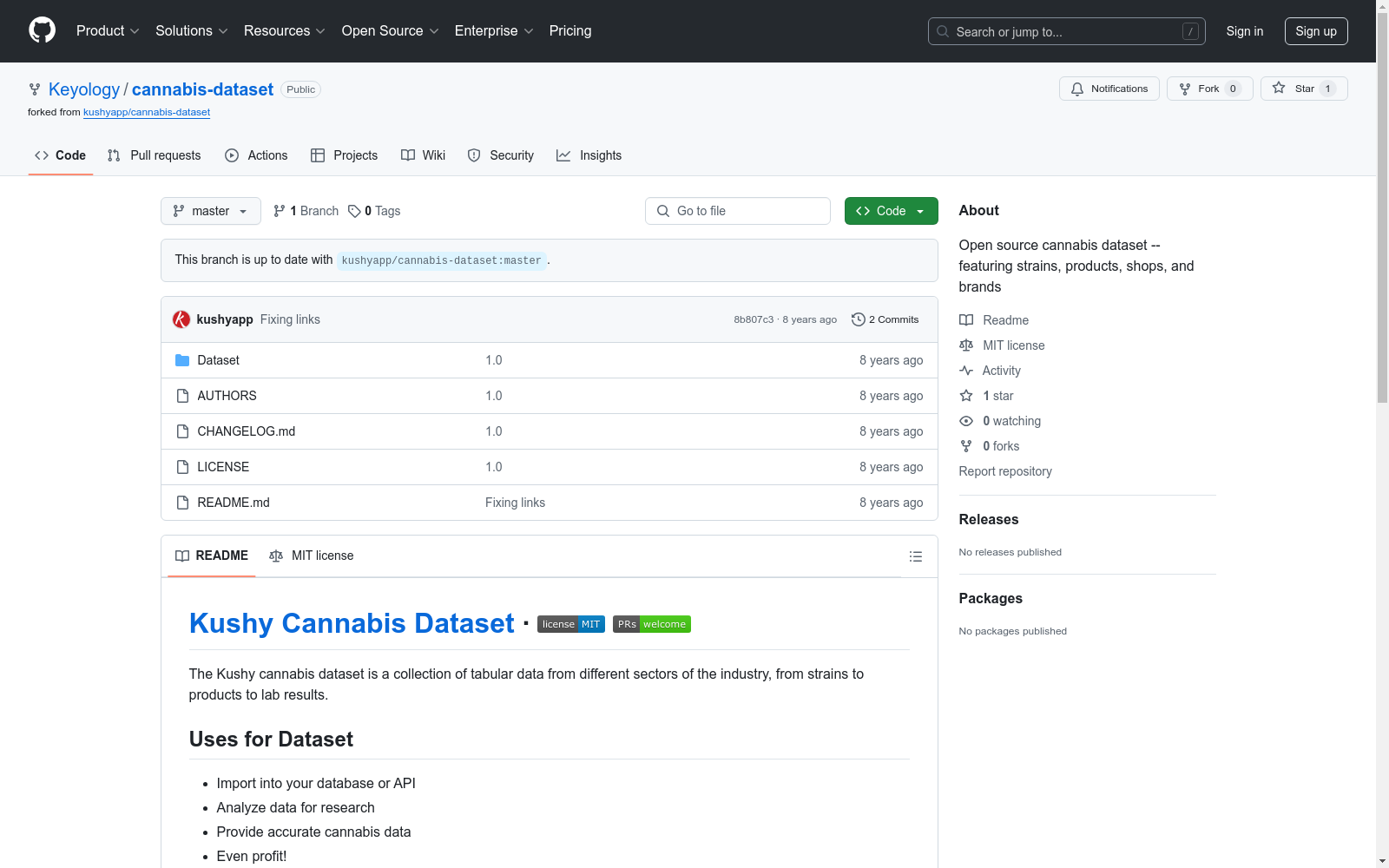Click the Notifications button
Image resolution: width=1389 pixels, height=868 pixels.
[x=1109, y=89]
